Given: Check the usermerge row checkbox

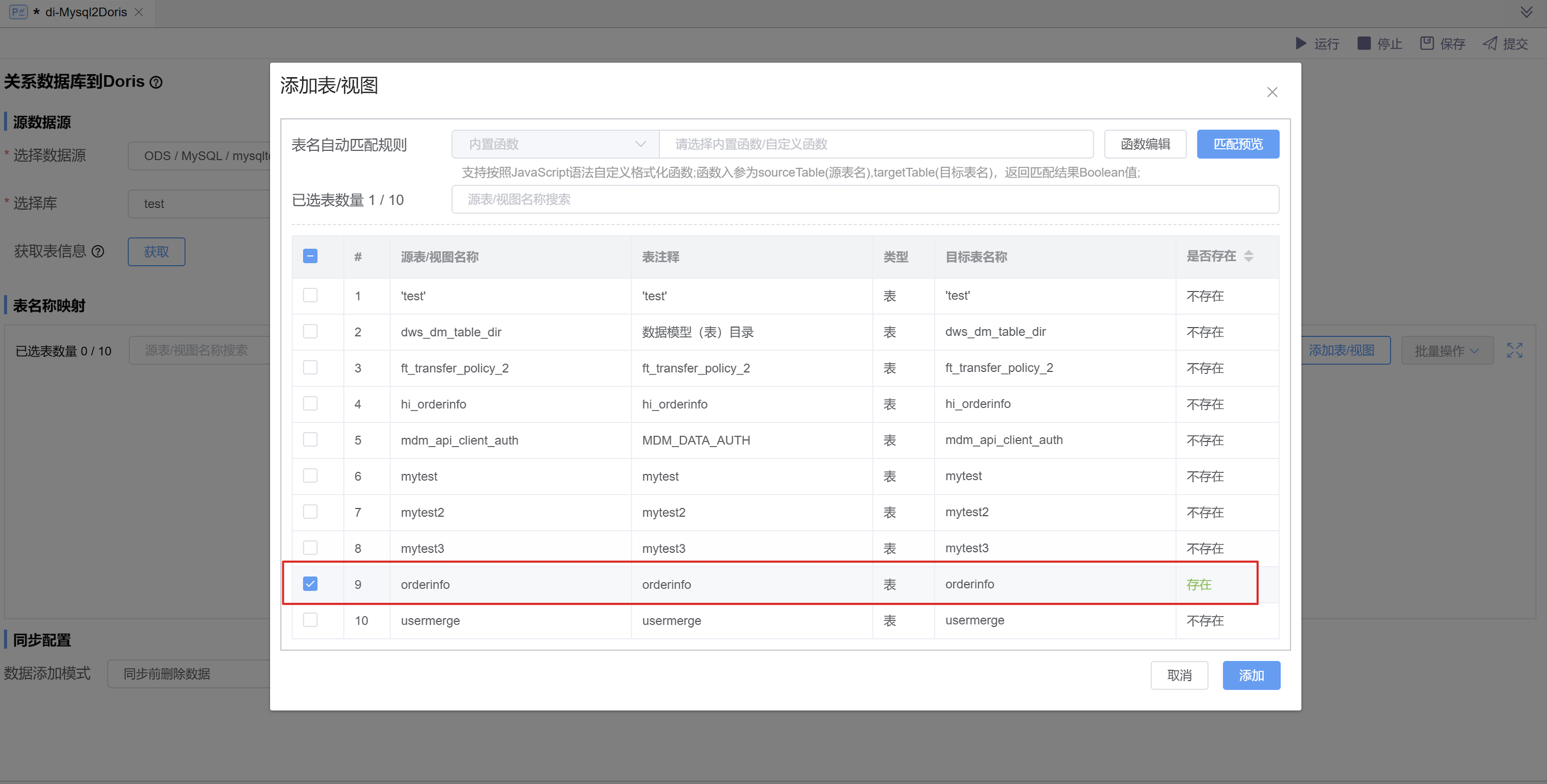Looking at the screenshot, I should [x=310, y=620].
